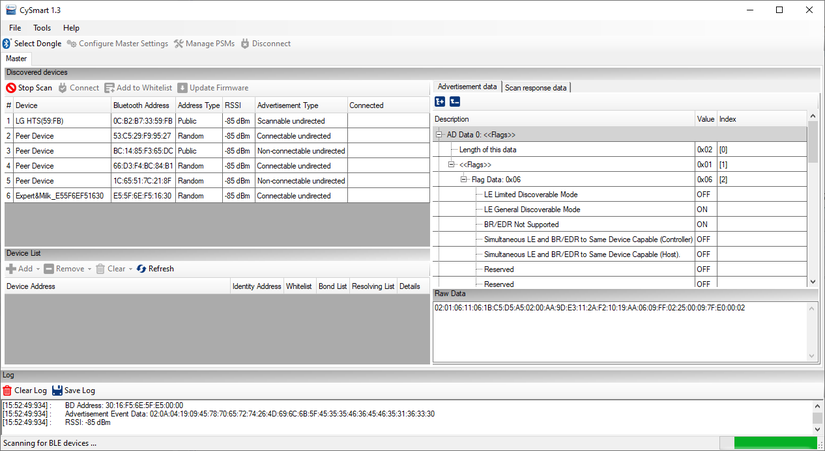This screenshot has height=451, width=825.
Task: Click the Refresh icon in Device List
Action: pyautogui.click(x=142, y=269)
